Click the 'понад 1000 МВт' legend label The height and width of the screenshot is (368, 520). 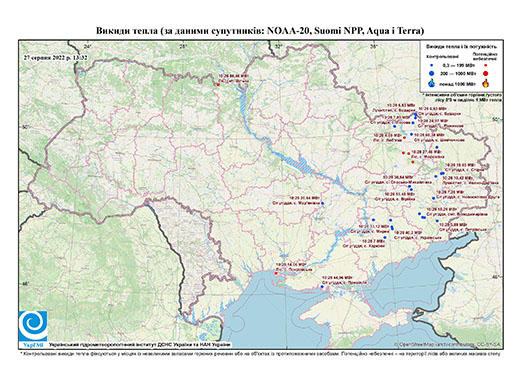click(458, 84)
